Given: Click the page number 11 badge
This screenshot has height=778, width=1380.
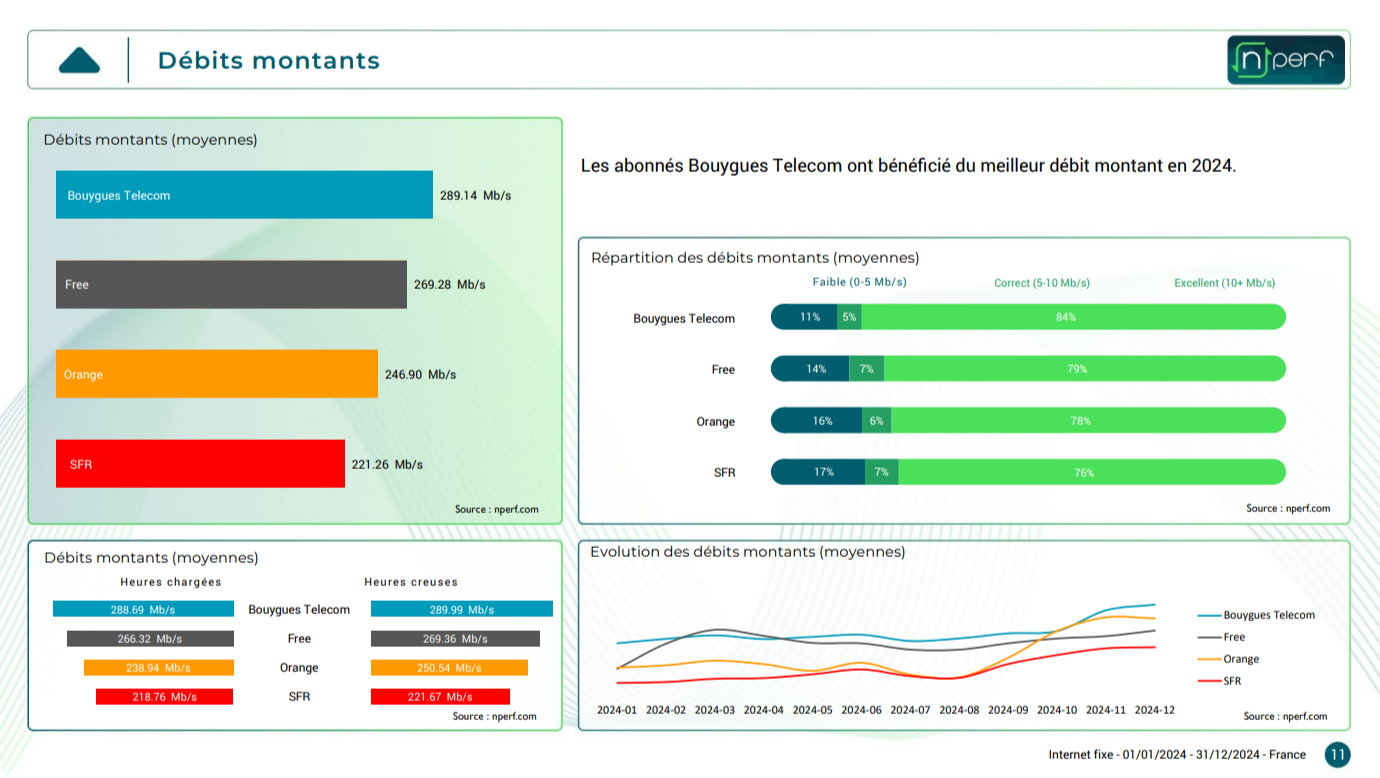Looking at the screenshot, I should (x=1337, y=755).
